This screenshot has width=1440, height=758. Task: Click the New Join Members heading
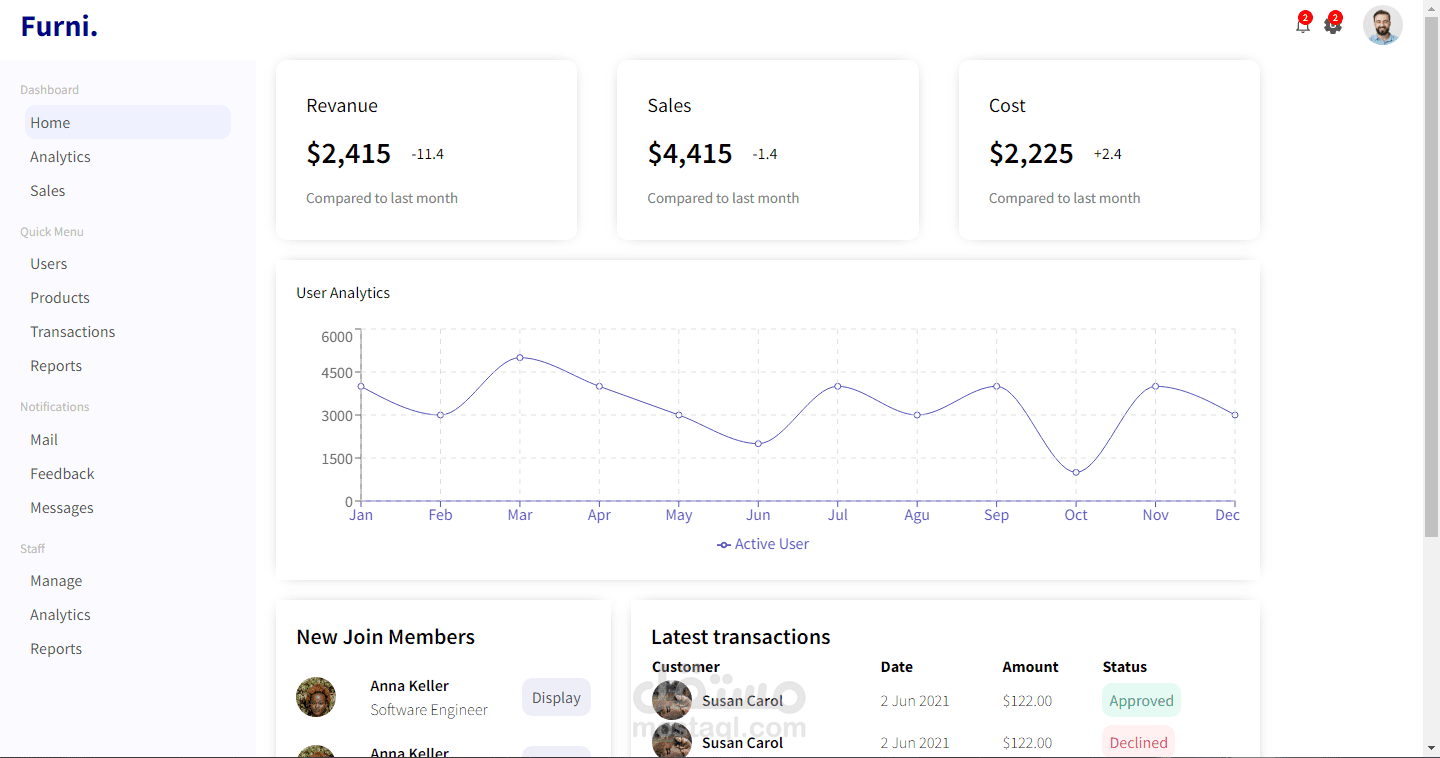coord(385,637)
